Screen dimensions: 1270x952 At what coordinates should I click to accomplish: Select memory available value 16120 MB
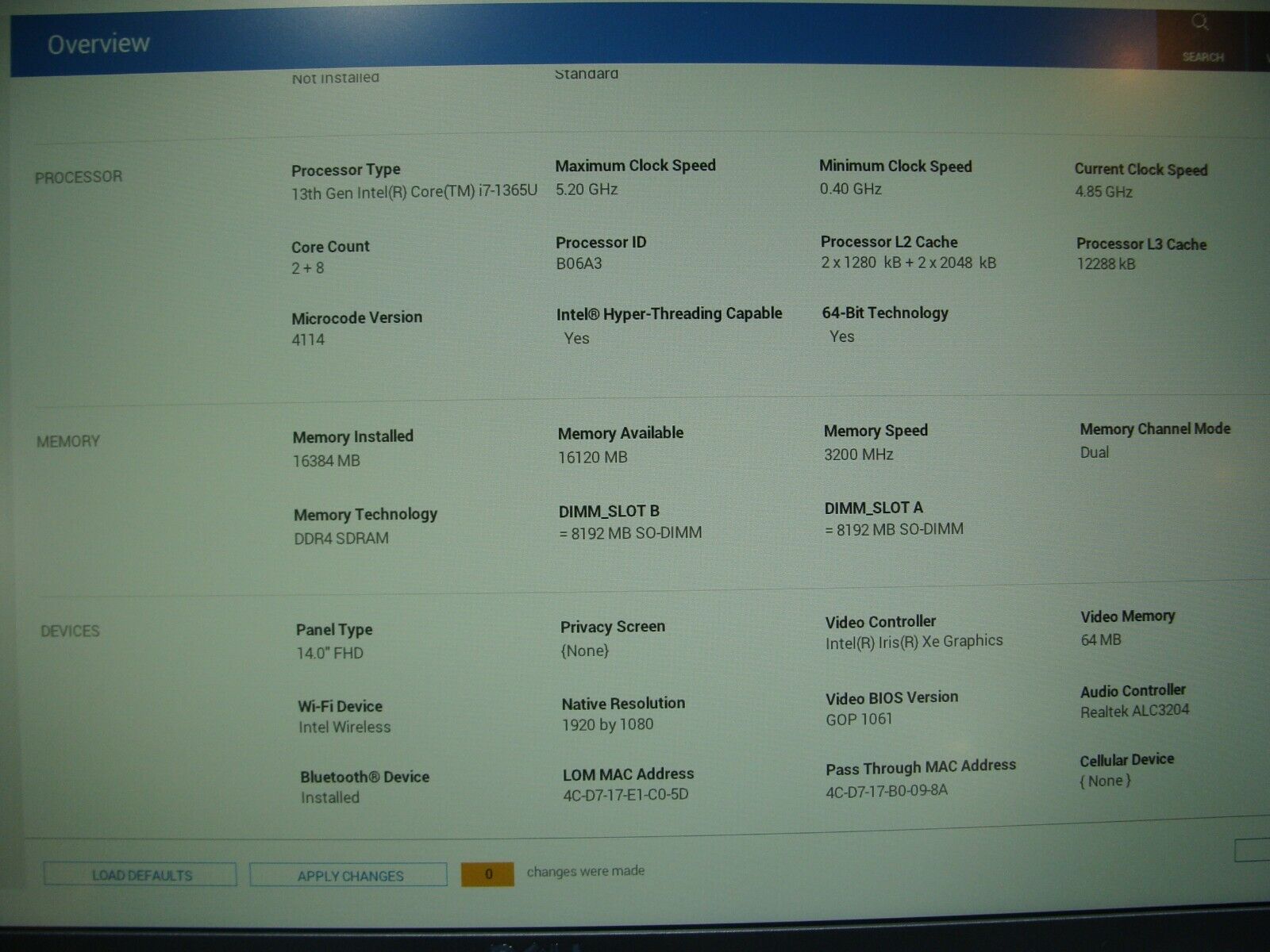click(x=593, y=457)
